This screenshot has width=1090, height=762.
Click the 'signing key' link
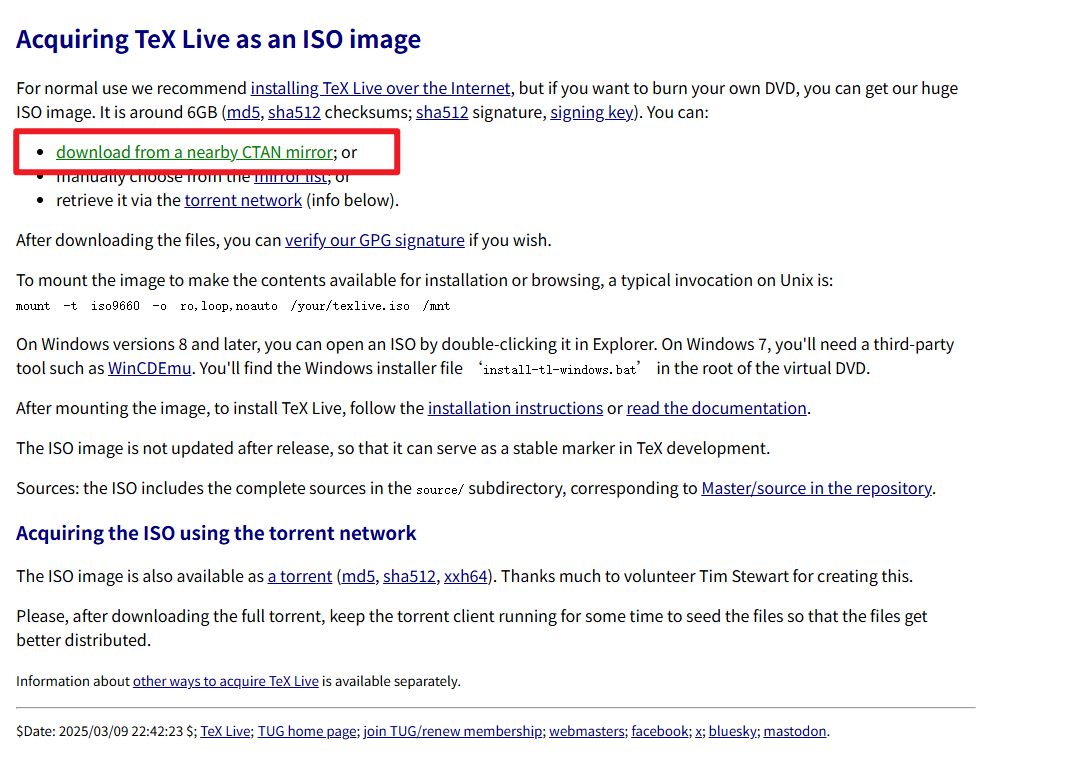point(591,112)
